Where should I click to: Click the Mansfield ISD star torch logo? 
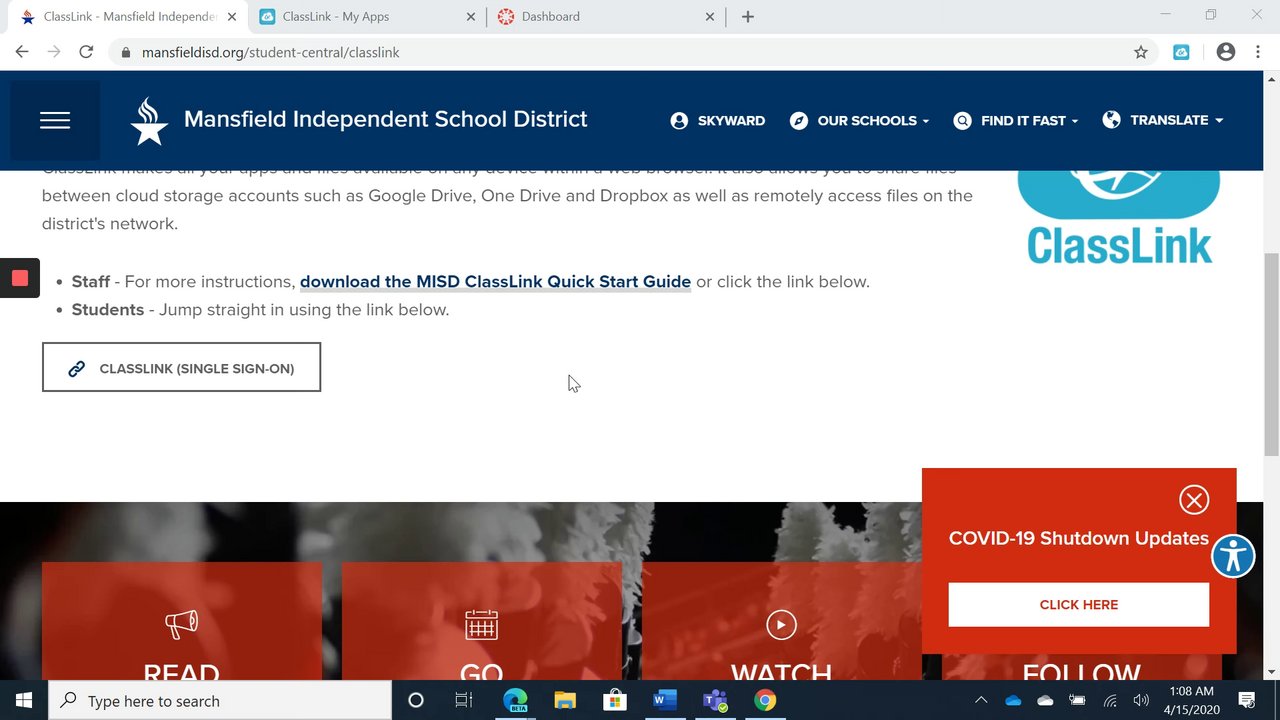click(149, 121)
